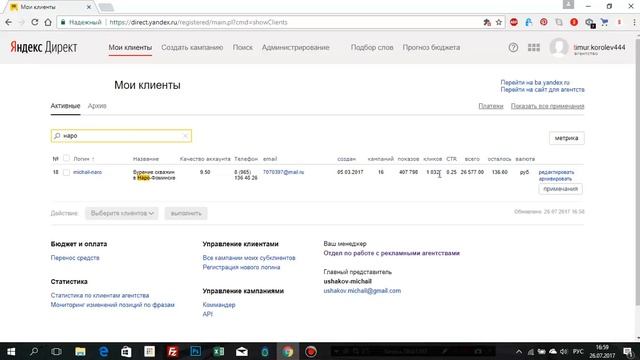640x360 pixels.
Task: Click the Yandex Direct logo
Action: pos(44,47)
